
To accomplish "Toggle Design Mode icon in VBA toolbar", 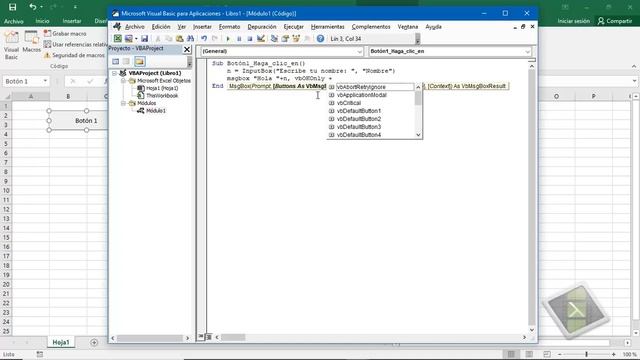I will point(260,38).
